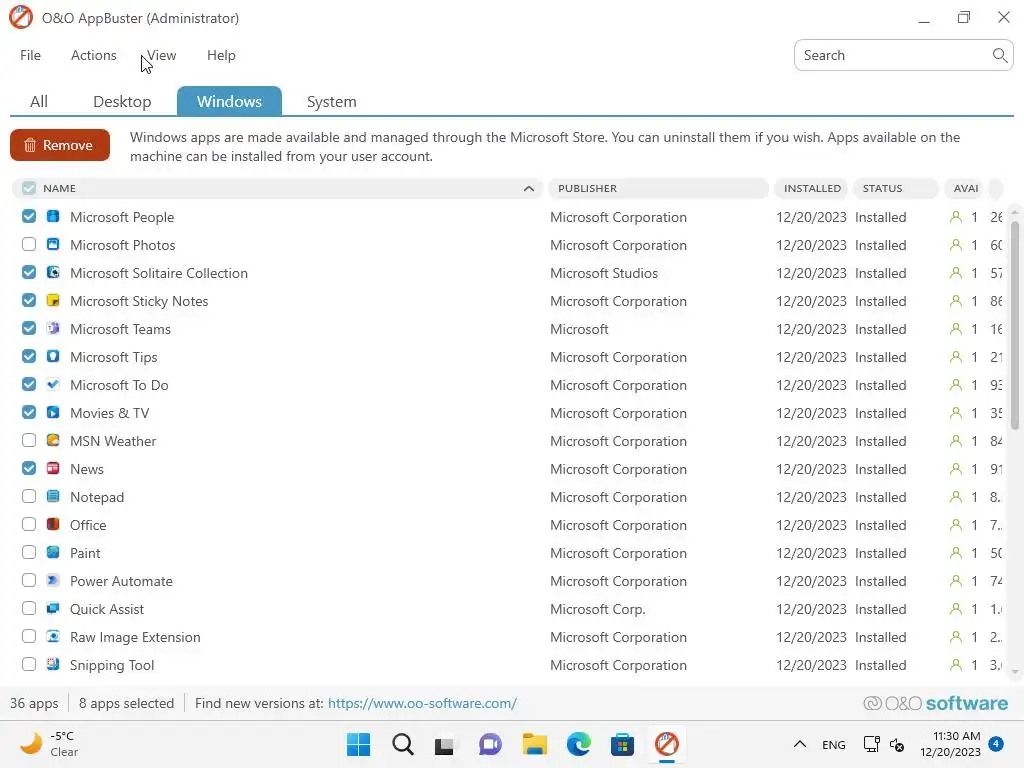Check the MSN Weather checkbox
The height and width of the screenshot is (768, 1024).
coord(29,440)
